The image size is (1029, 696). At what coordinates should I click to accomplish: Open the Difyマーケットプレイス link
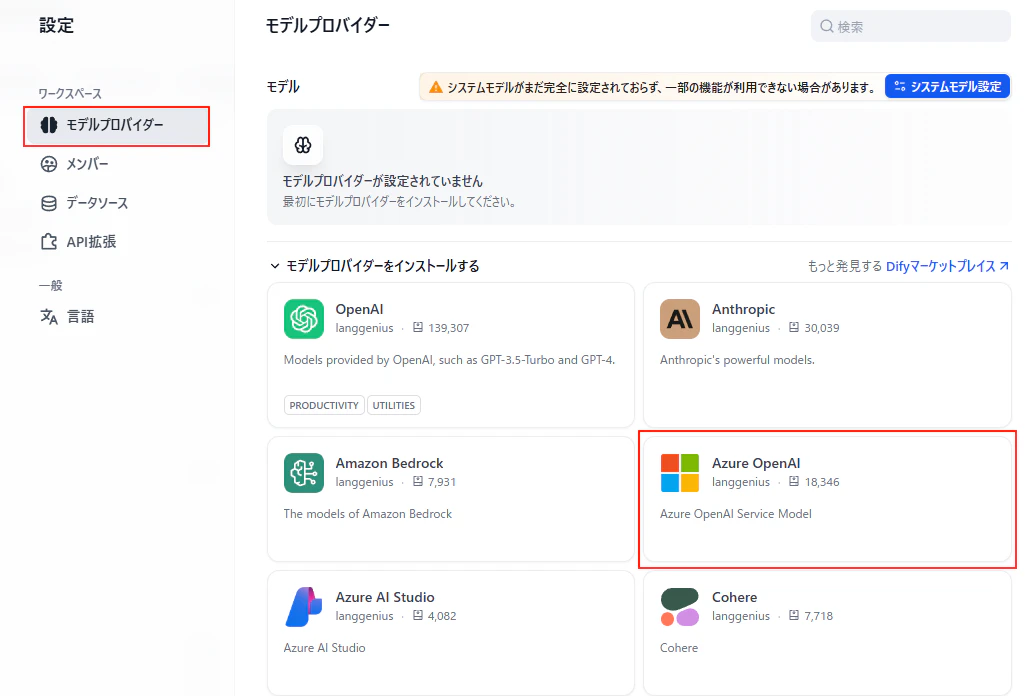coord(940,266)
